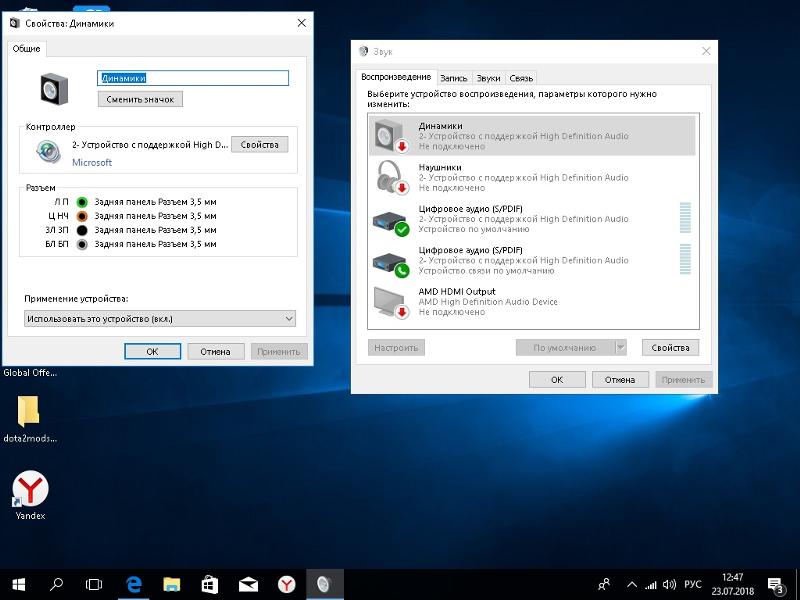800x600 pixels.
Task: Click 'Устройство по умолчанию' status text
Action: pos(474,229)
